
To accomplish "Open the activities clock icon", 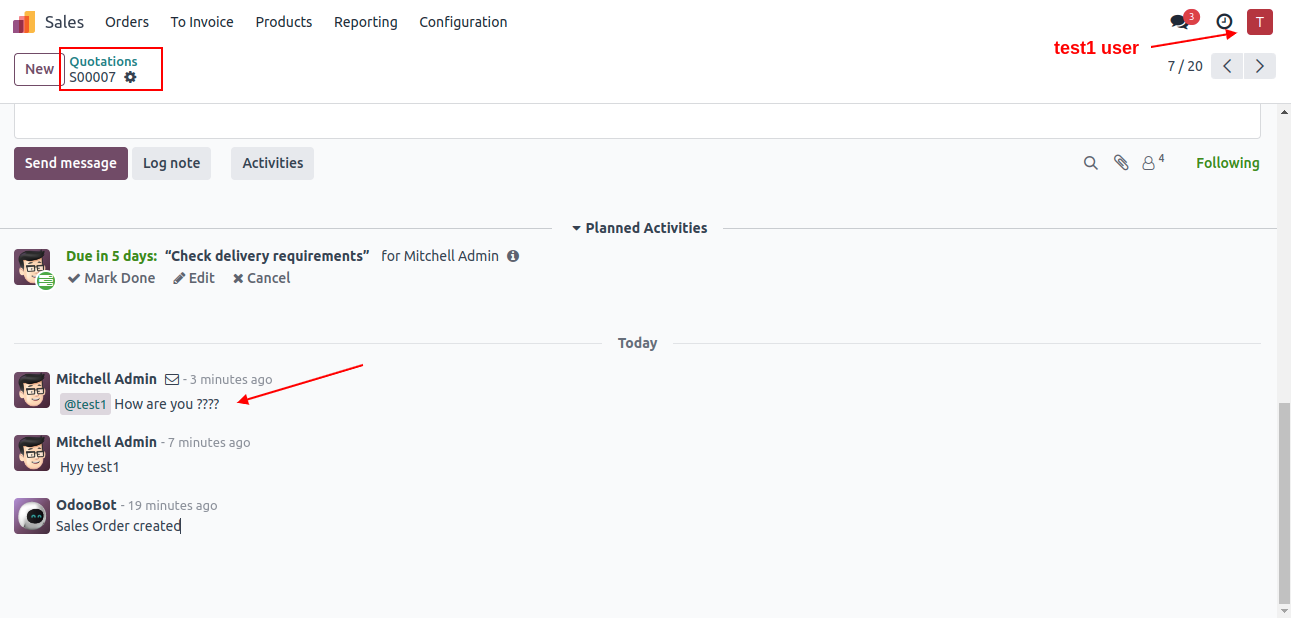I will pos(1224,22).
